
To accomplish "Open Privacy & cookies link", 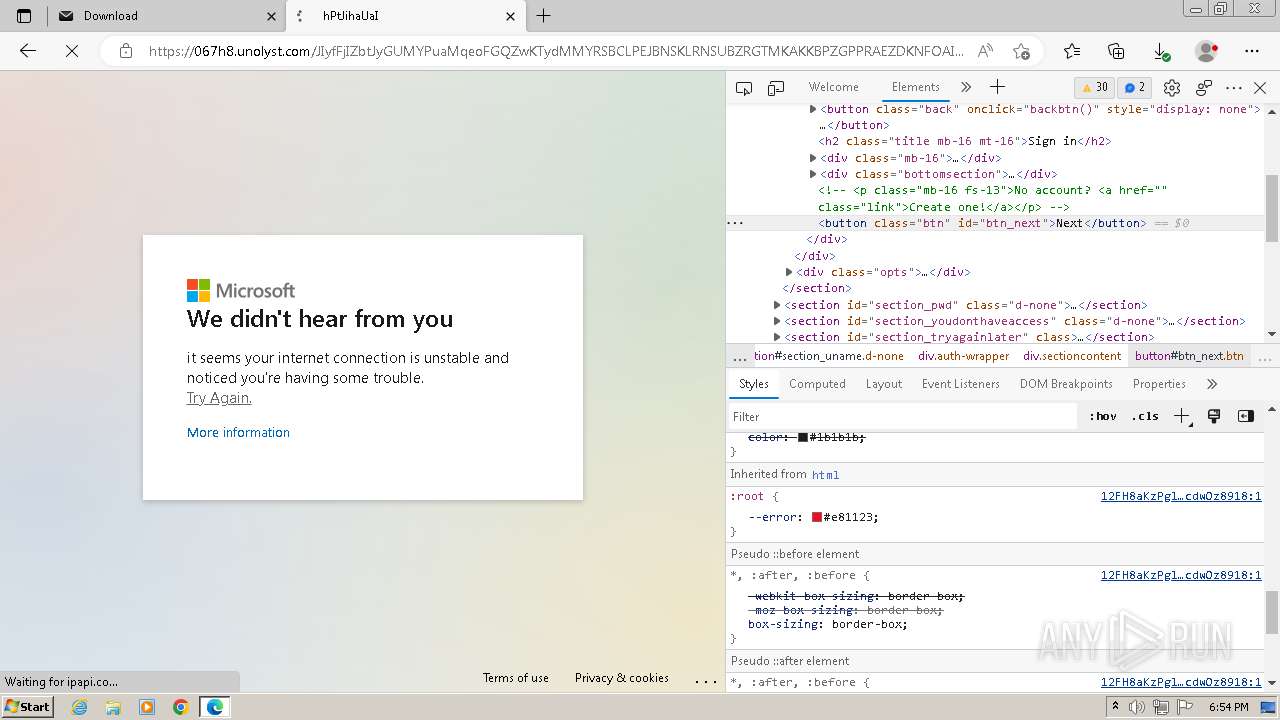I will (x=622, y=678).
